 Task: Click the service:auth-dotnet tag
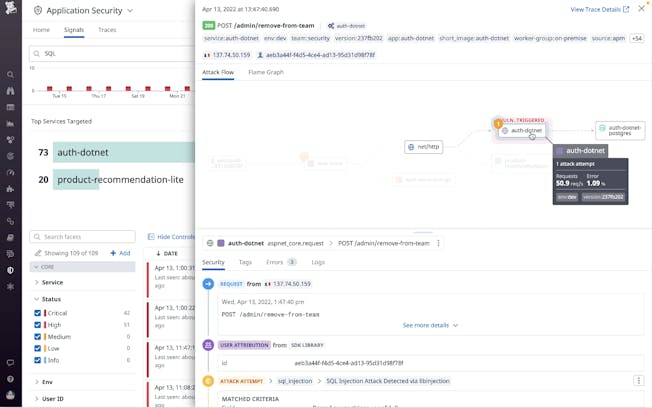[x=231, y=38]
